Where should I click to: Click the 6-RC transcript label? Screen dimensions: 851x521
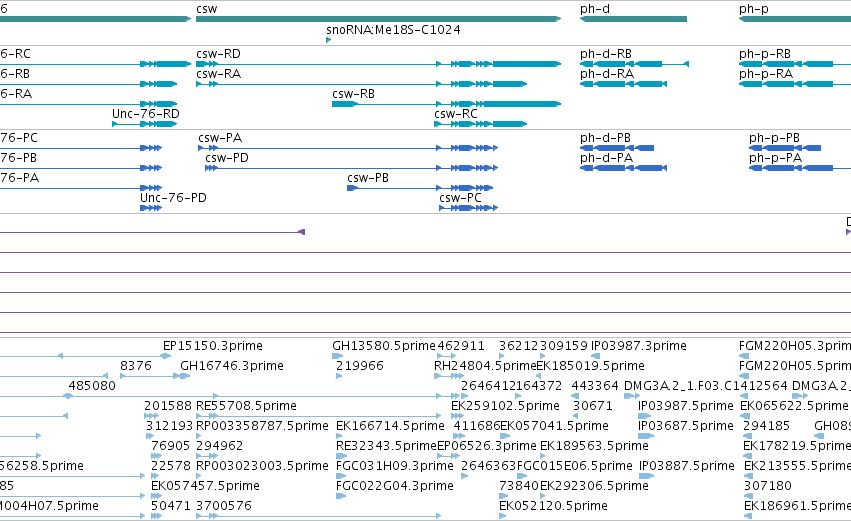15,54
